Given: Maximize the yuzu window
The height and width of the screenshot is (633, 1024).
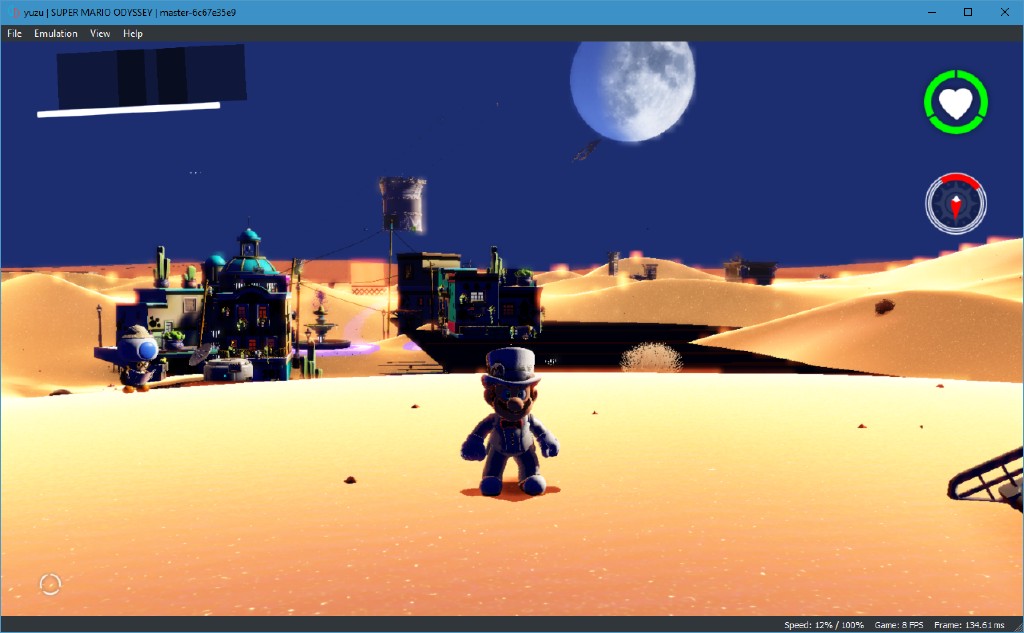Looking at the screenshot, I should 968,11.
